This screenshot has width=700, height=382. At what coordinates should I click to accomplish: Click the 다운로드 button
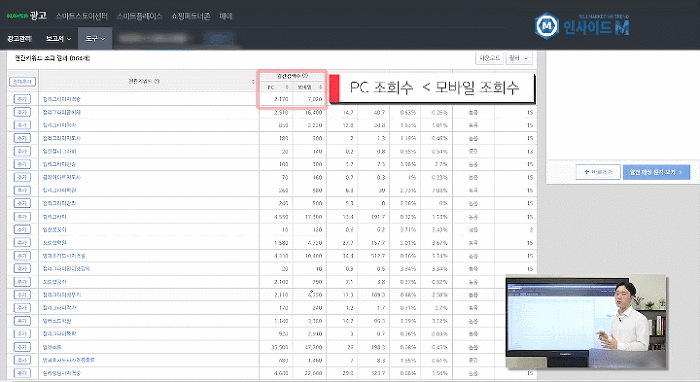pyautogui.click(x=489, y=58)
